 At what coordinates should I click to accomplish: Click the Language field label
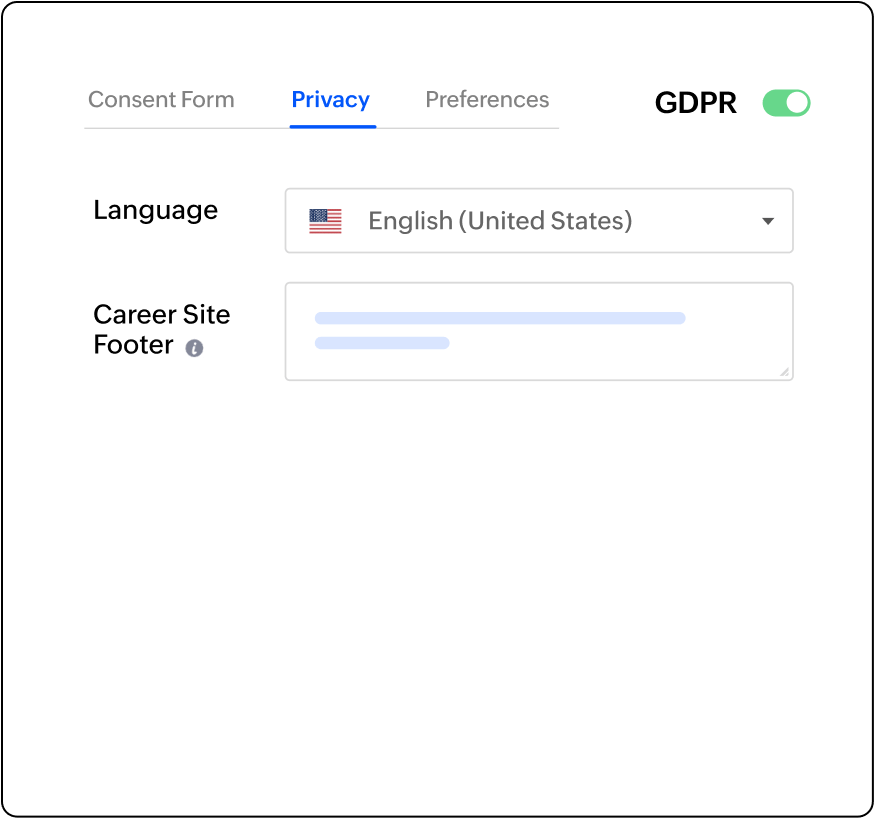155,210
